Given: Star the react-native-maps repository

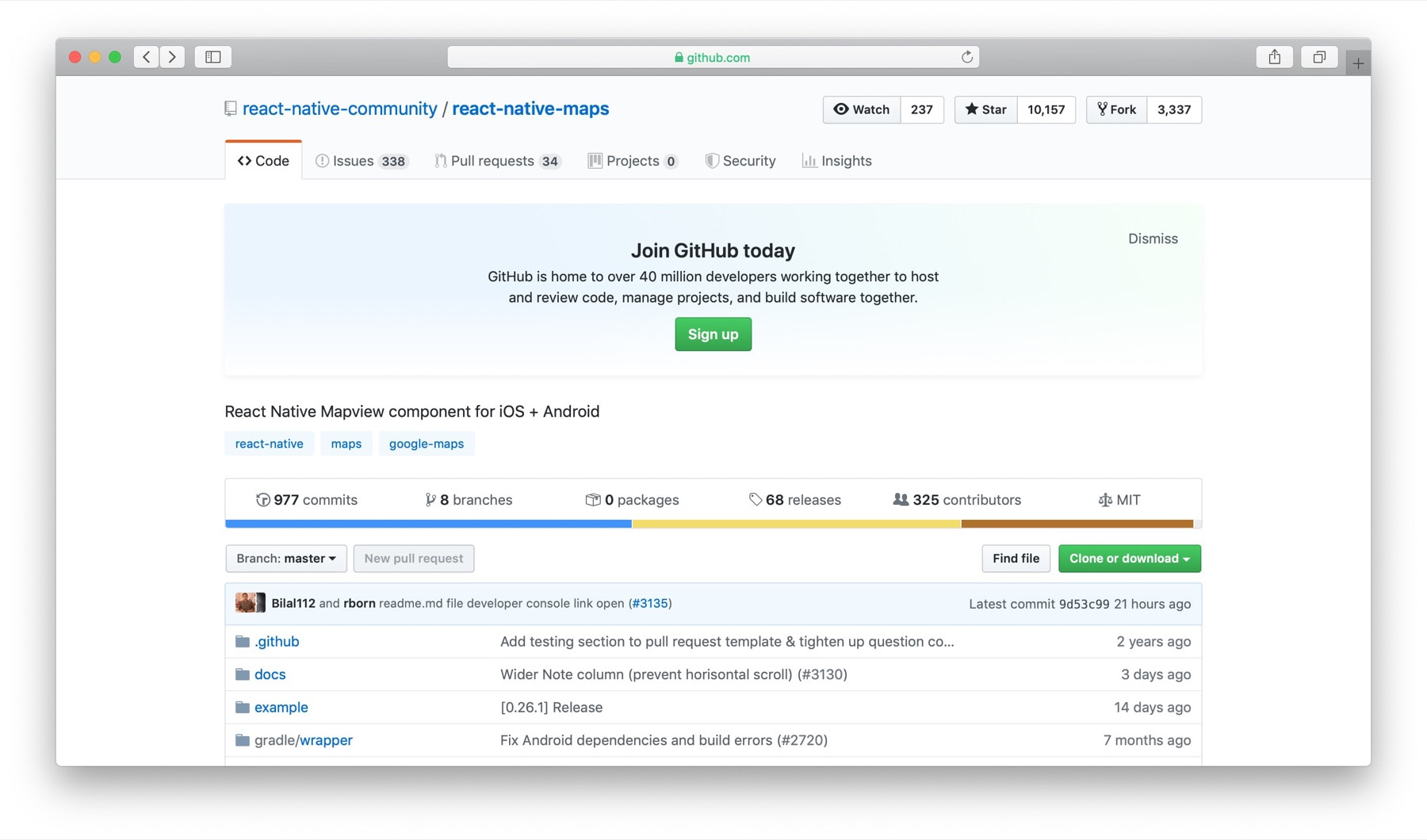Looking at the screenshot, I should coord(985,109).
